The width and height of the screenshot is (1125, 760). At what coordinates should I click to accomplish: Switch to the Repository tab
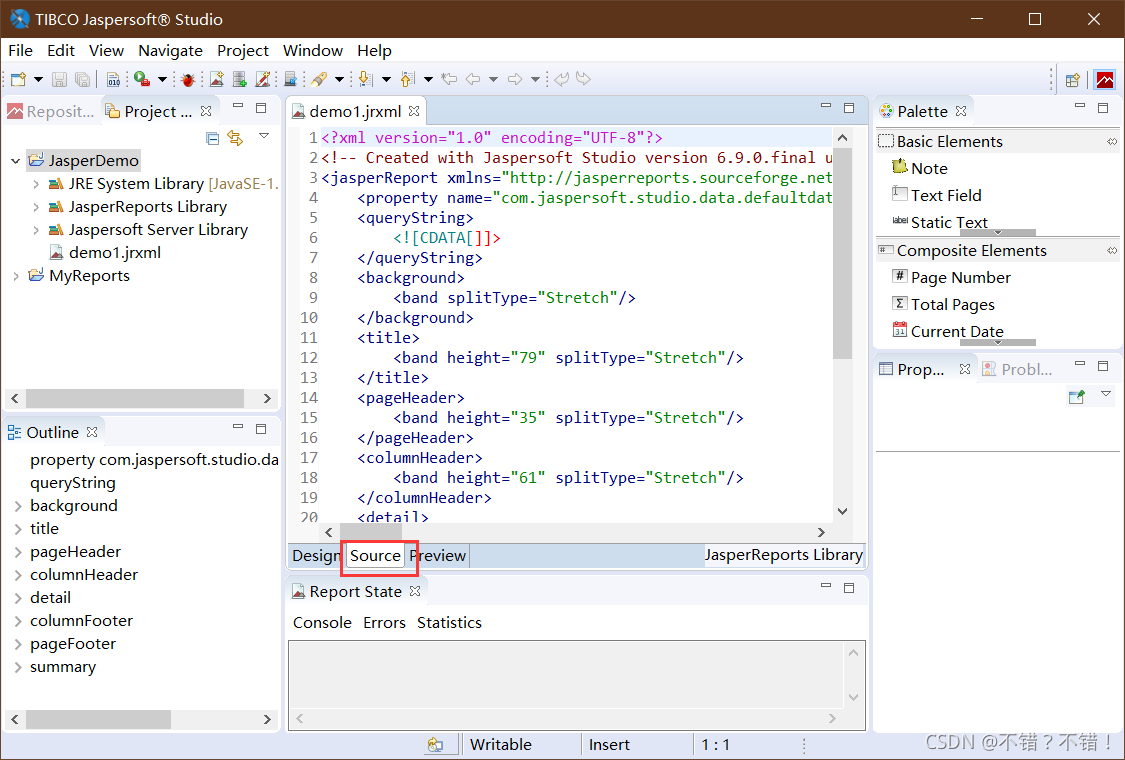click(x=51, y=111)
